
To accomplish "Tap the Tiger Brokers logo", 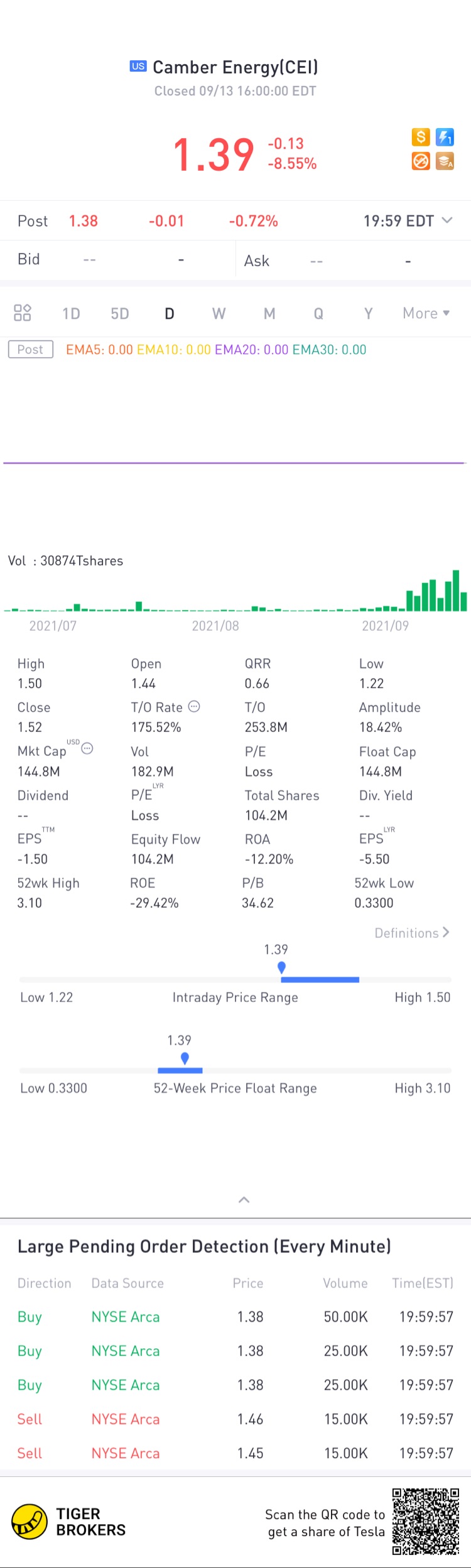I will 30,1522.
